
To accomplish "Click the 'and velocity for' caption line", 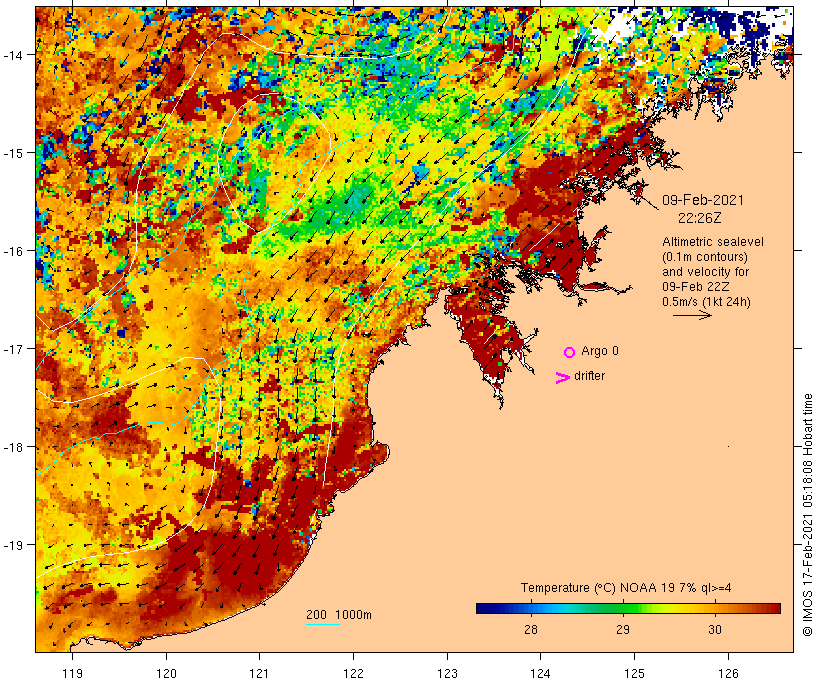I will click(x=705, y=272).
